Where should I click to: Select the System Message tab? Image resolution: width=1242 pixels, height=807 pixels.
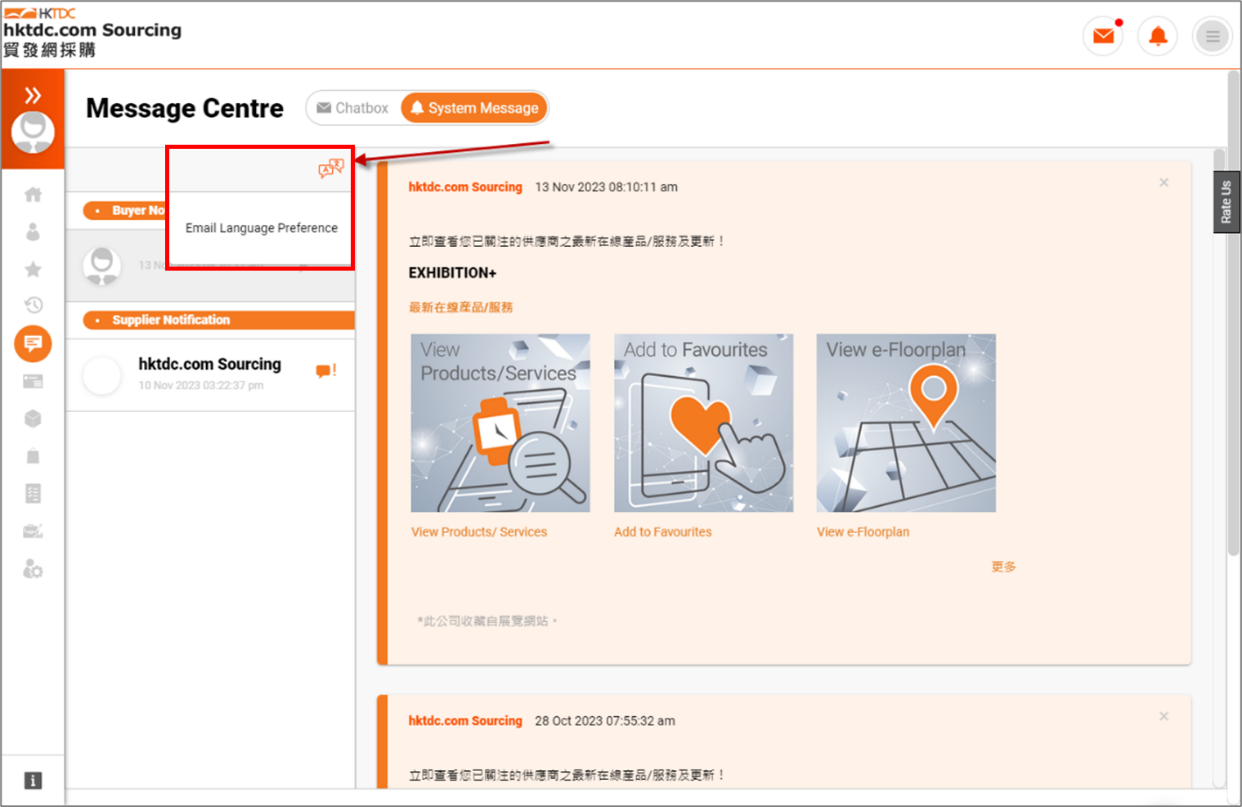tap(474, 108)
